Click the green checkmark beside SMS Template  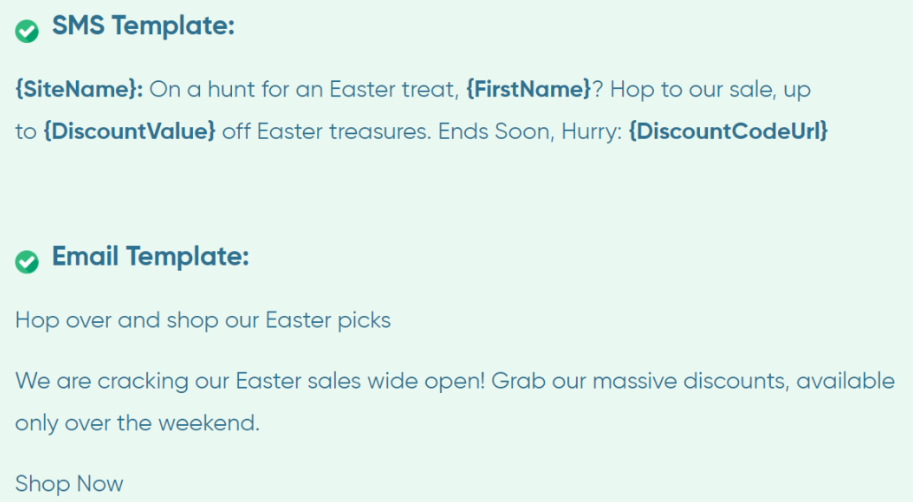tap(27, 31)
